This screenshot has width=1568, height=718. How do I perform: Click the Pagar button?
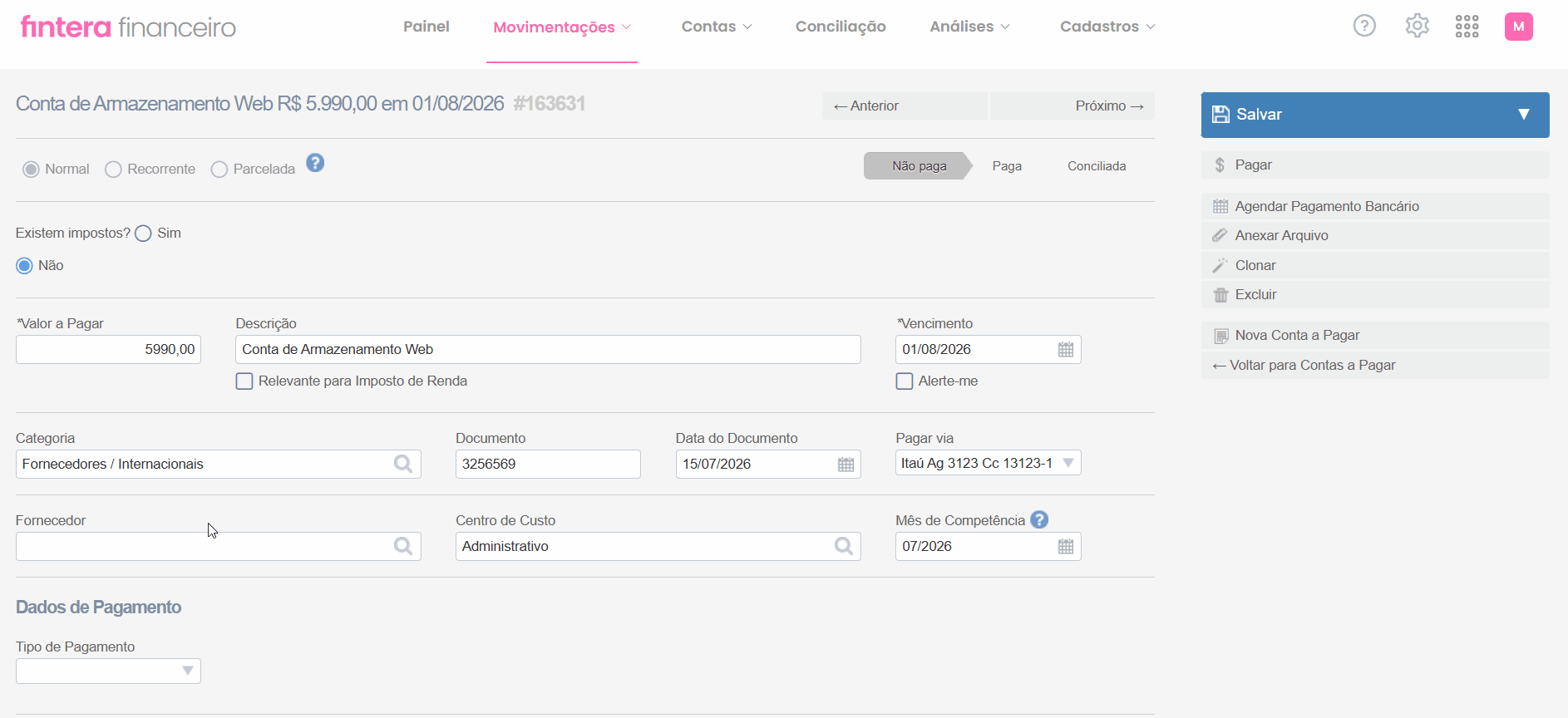click(x=1375, y=165)
